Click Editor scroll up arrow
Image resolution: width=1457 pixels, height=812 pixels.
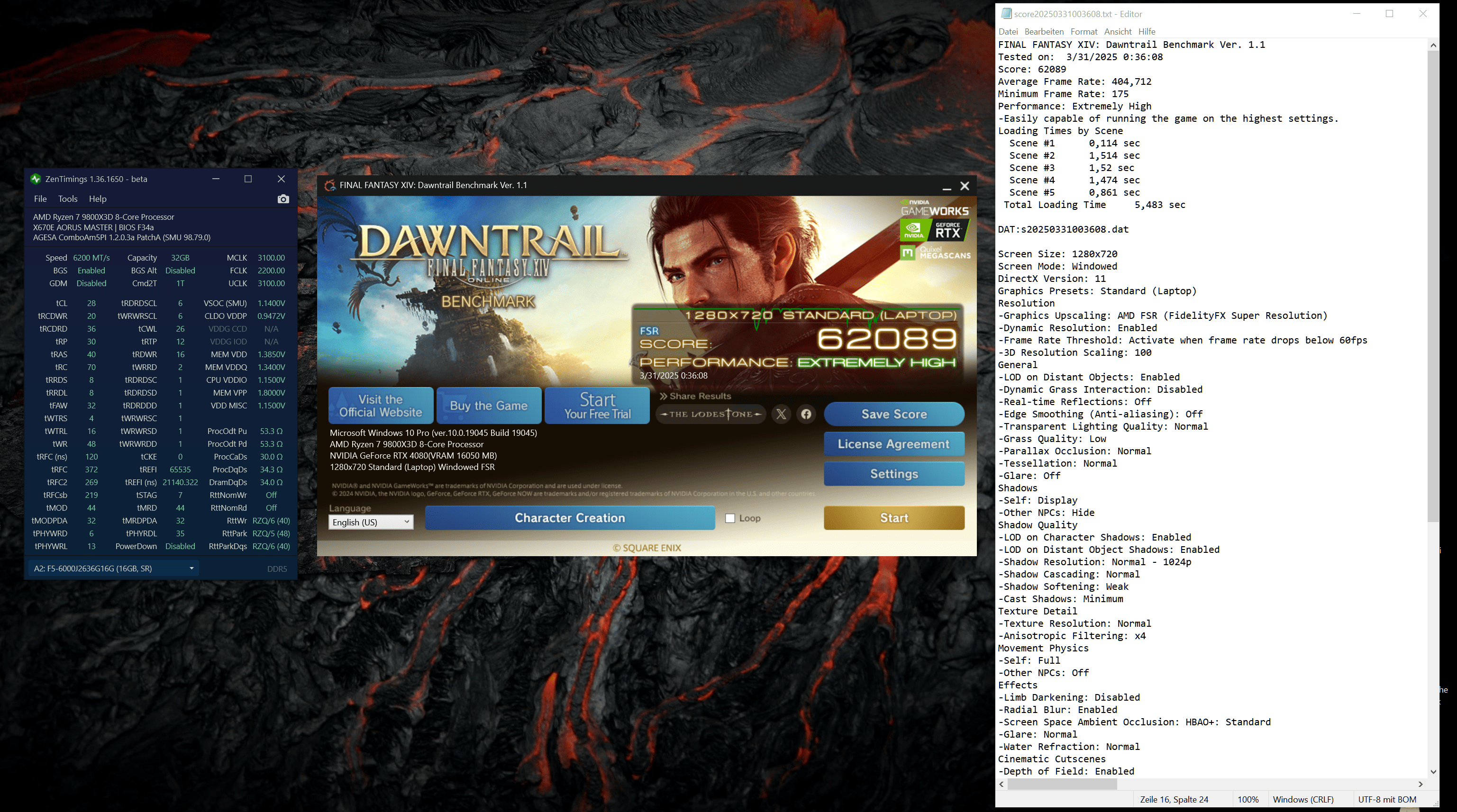pos(1433,45)
